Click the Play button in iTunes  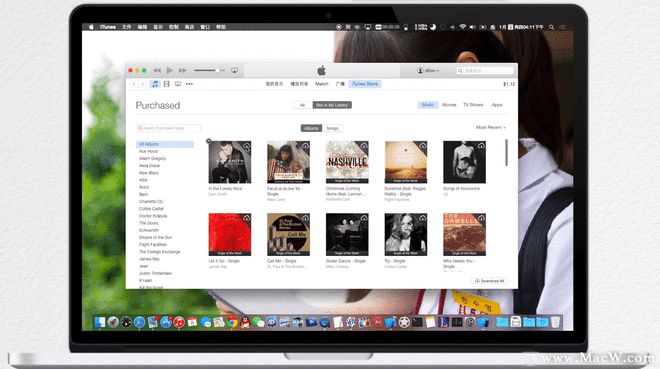tap(170, 70)
